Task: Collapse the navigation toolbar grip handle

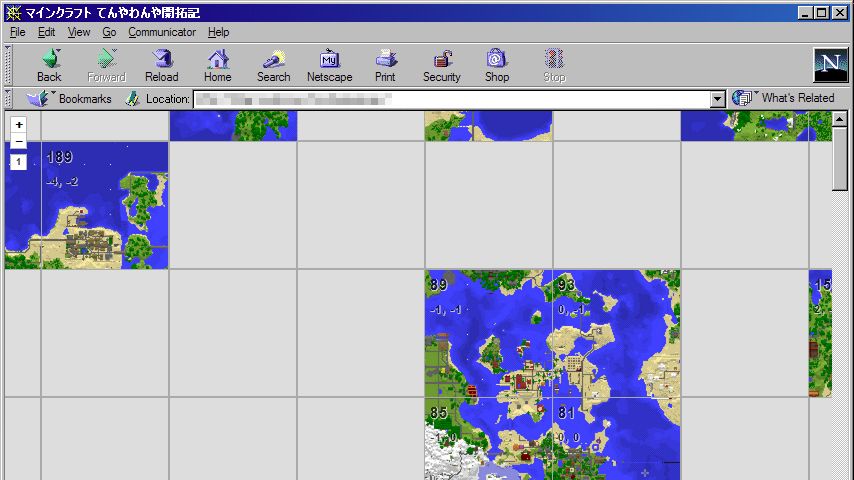Action: point(8,65)
